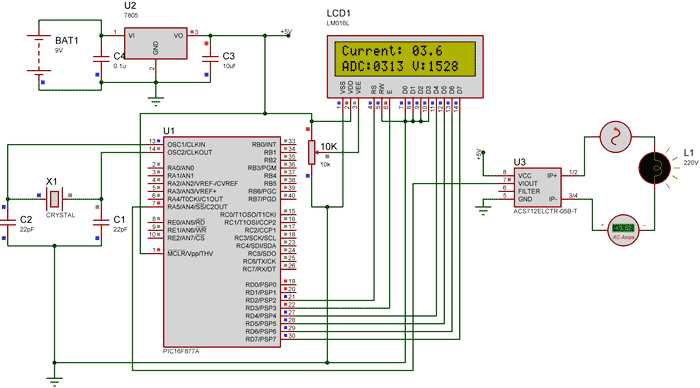Click the 'RC7/RX/DT' pin label

(x=259, y=269)
